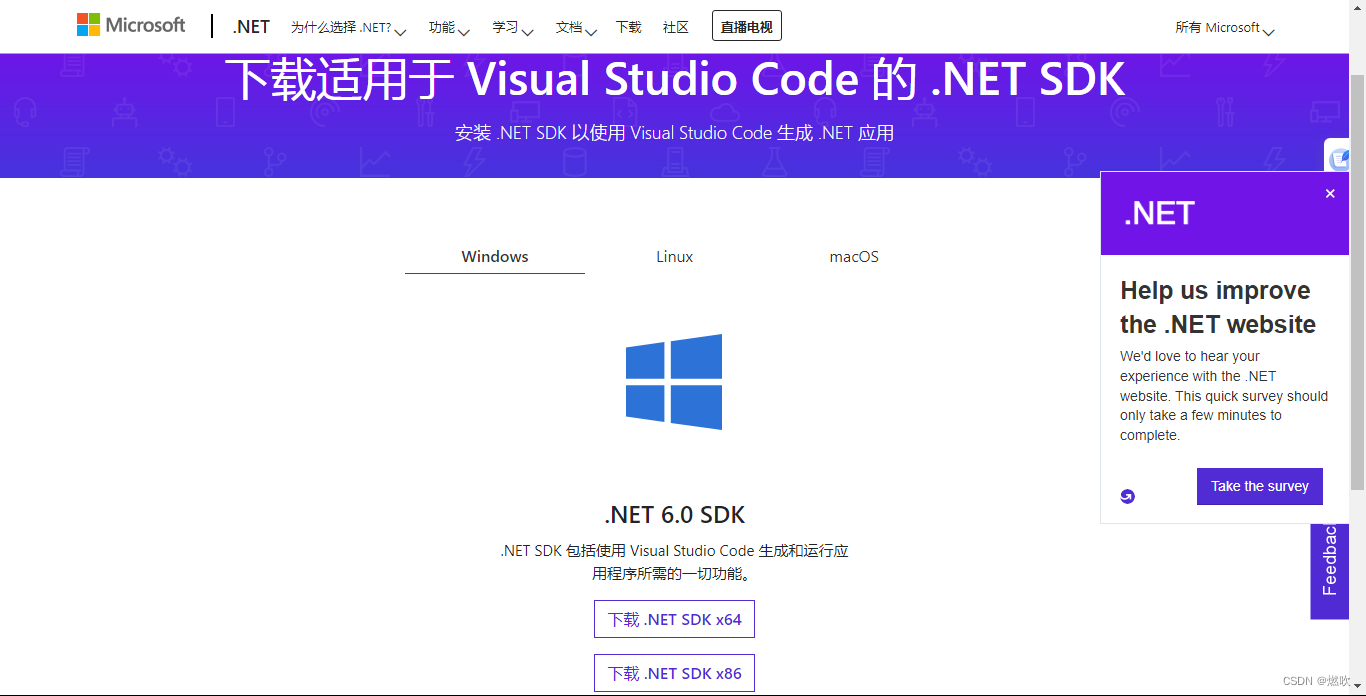Image resolution: width=1366 pixels, height=696 pixels.
Task: Open the 下载 nav link
Action: [x=628, y=27]
